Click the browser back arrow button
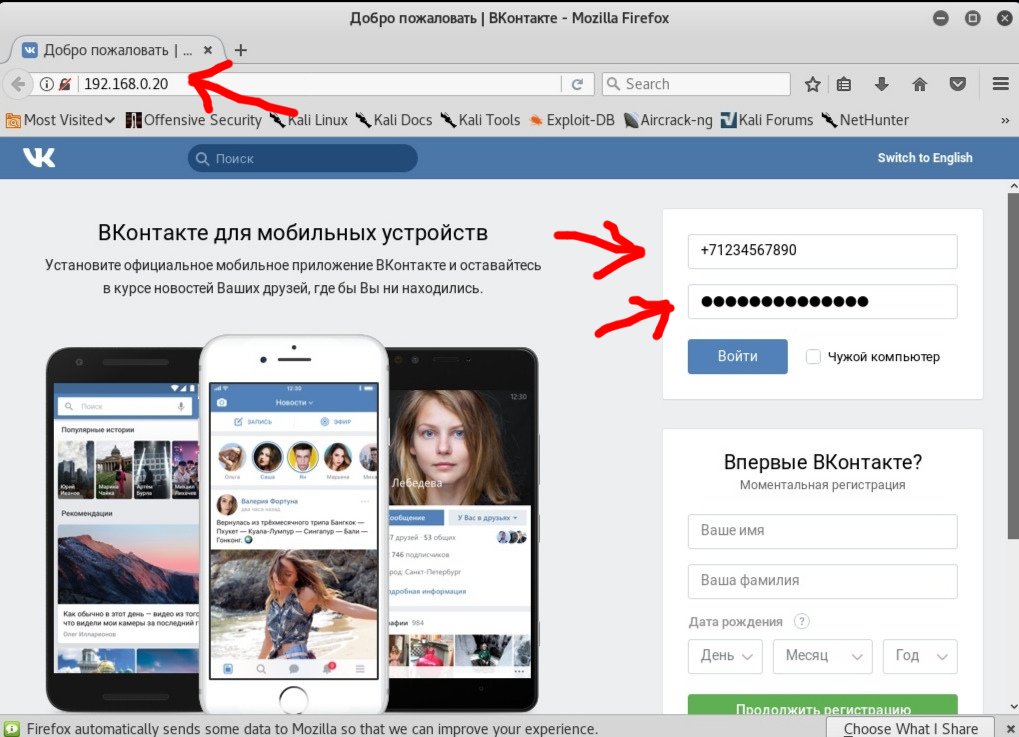1019x737 pixels. 18,84
